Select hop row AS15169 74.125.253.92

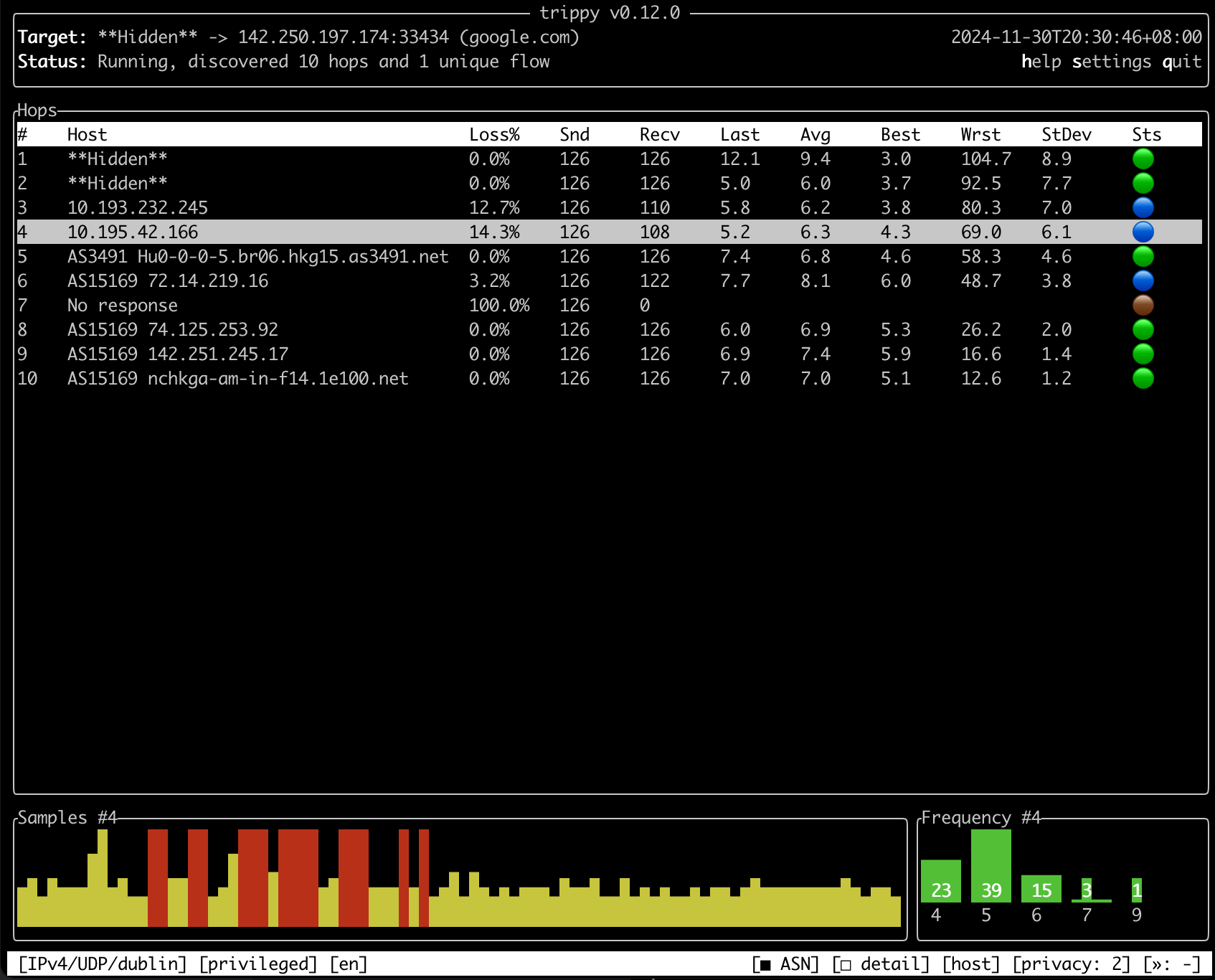pyautogui.click(x=609, y=329)
